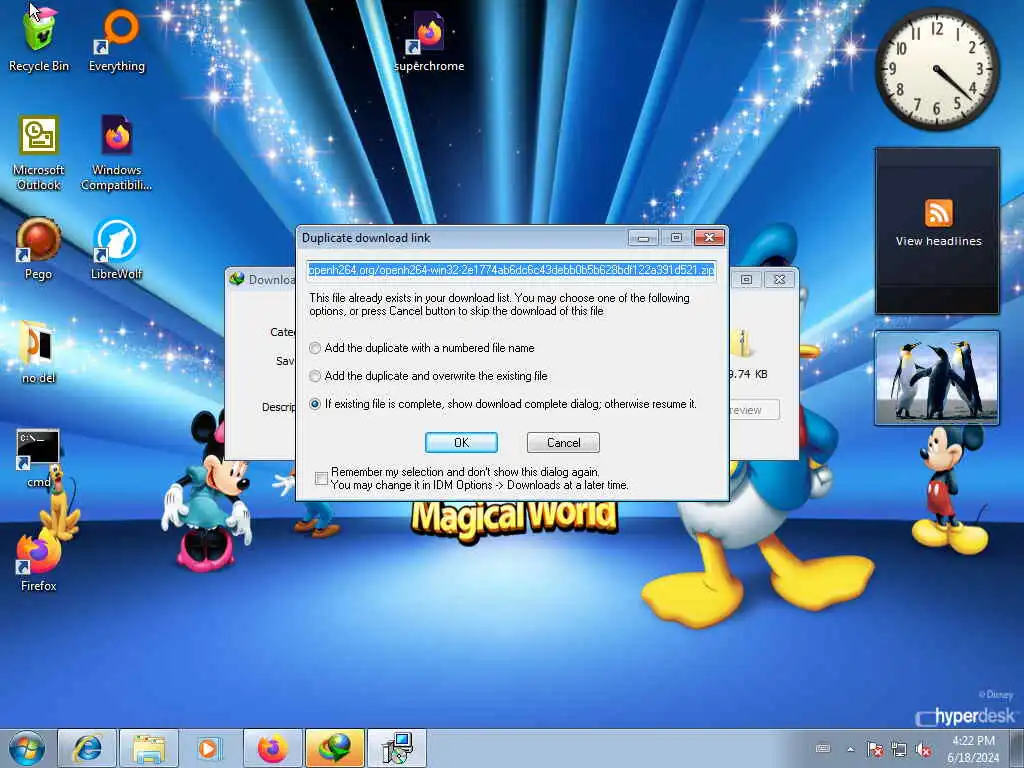1024x768 pixels.
Task: Minimize the Duplicate download link dialog
Action: pos(643,238)
